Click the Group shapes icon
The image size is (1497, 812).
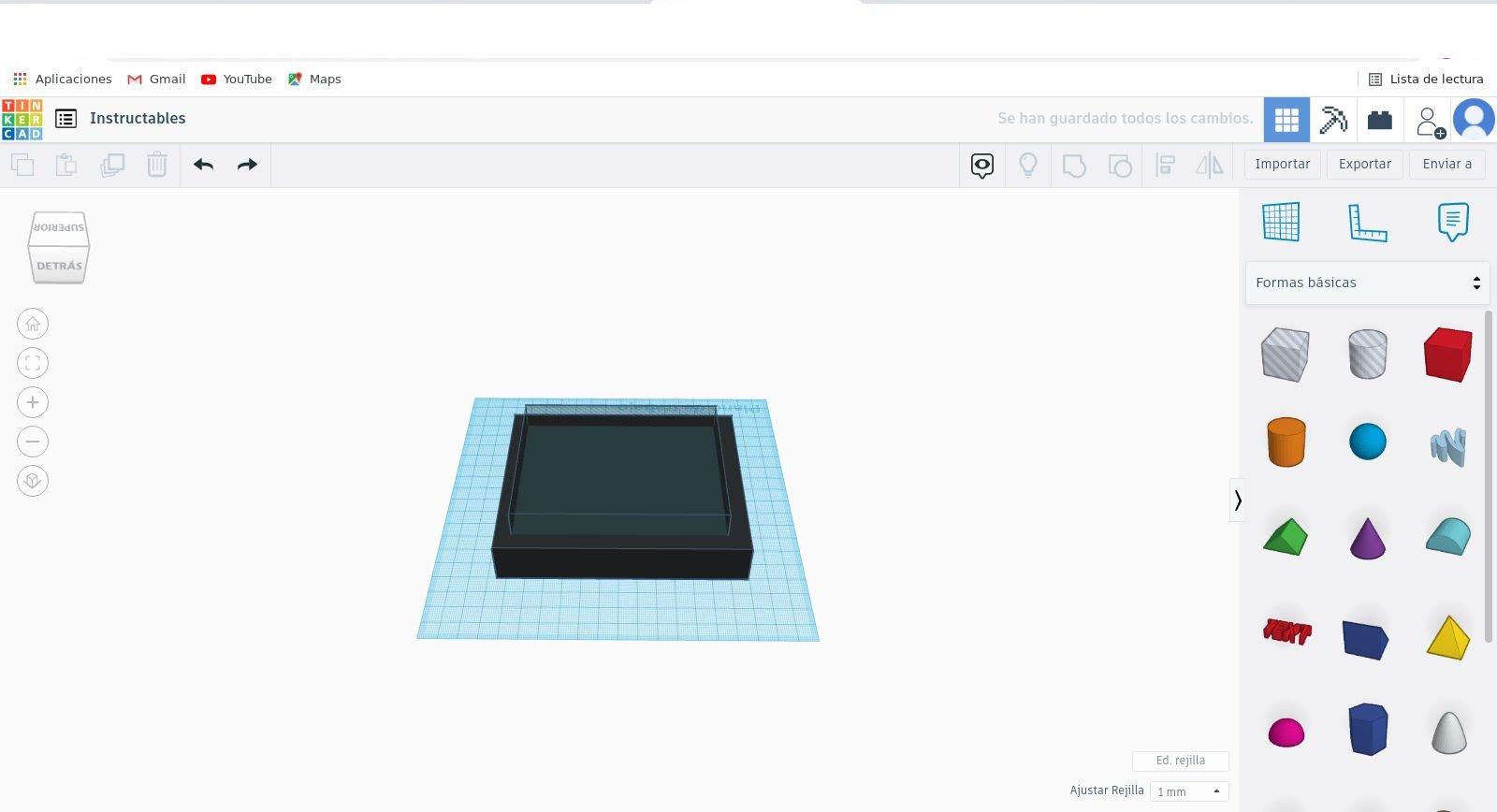[x=1074, y=166]
